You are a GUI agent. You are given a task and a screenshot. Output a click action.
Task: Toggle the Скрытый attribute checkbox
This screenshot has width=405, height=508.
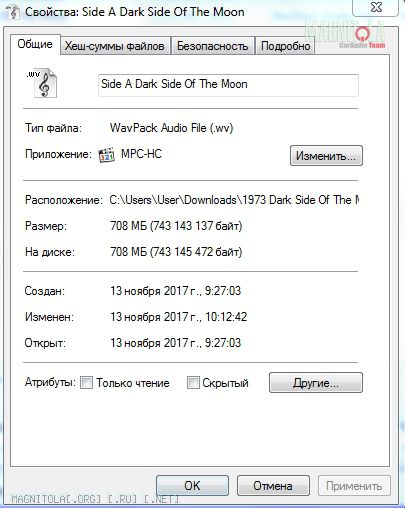click(193, 382)
